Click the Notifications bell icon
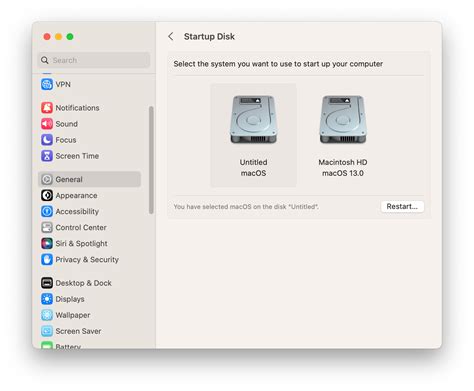474x391 pixels. click(47, 108)
